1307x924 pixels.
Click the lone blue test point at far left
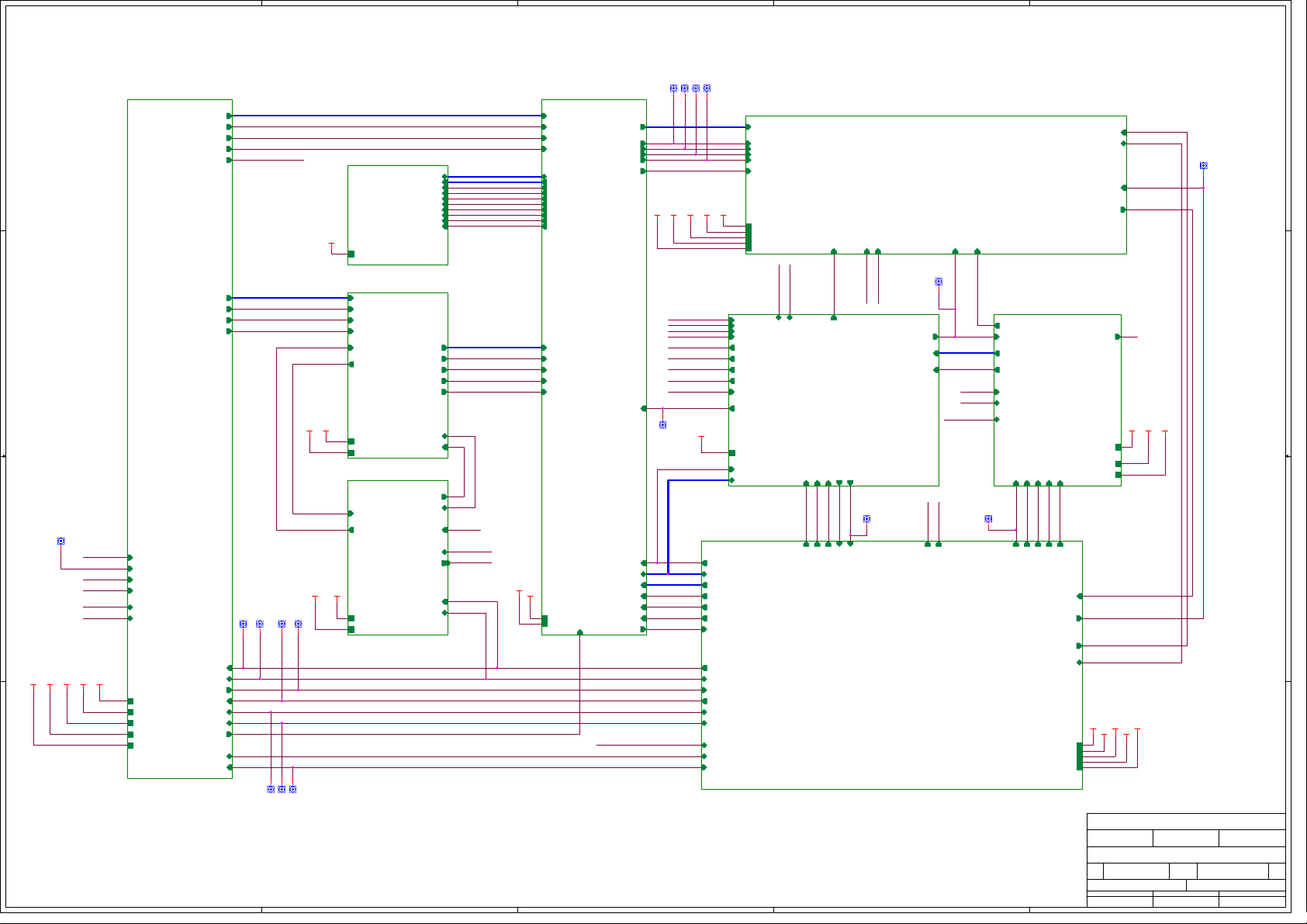[61, 541]
